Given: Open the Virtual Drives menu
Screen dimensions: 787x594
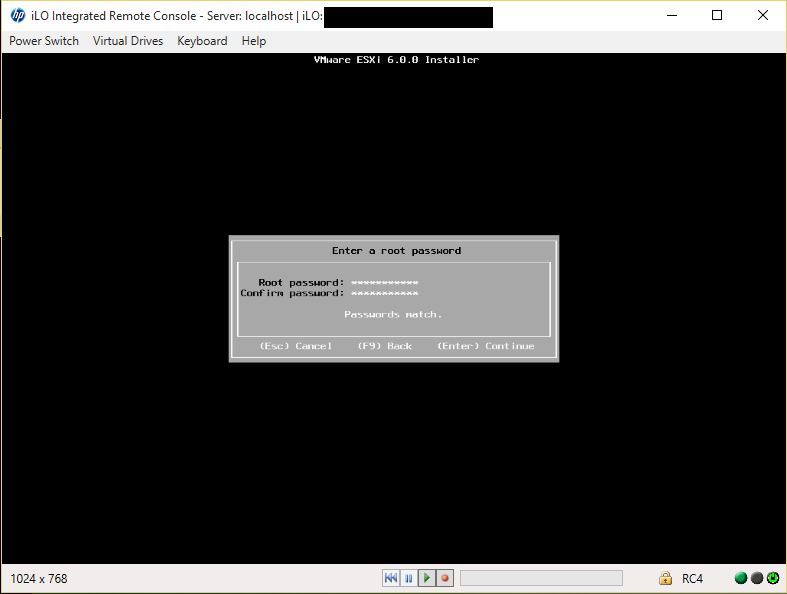Looking at the screenshot, I should (x=128, y=41).
